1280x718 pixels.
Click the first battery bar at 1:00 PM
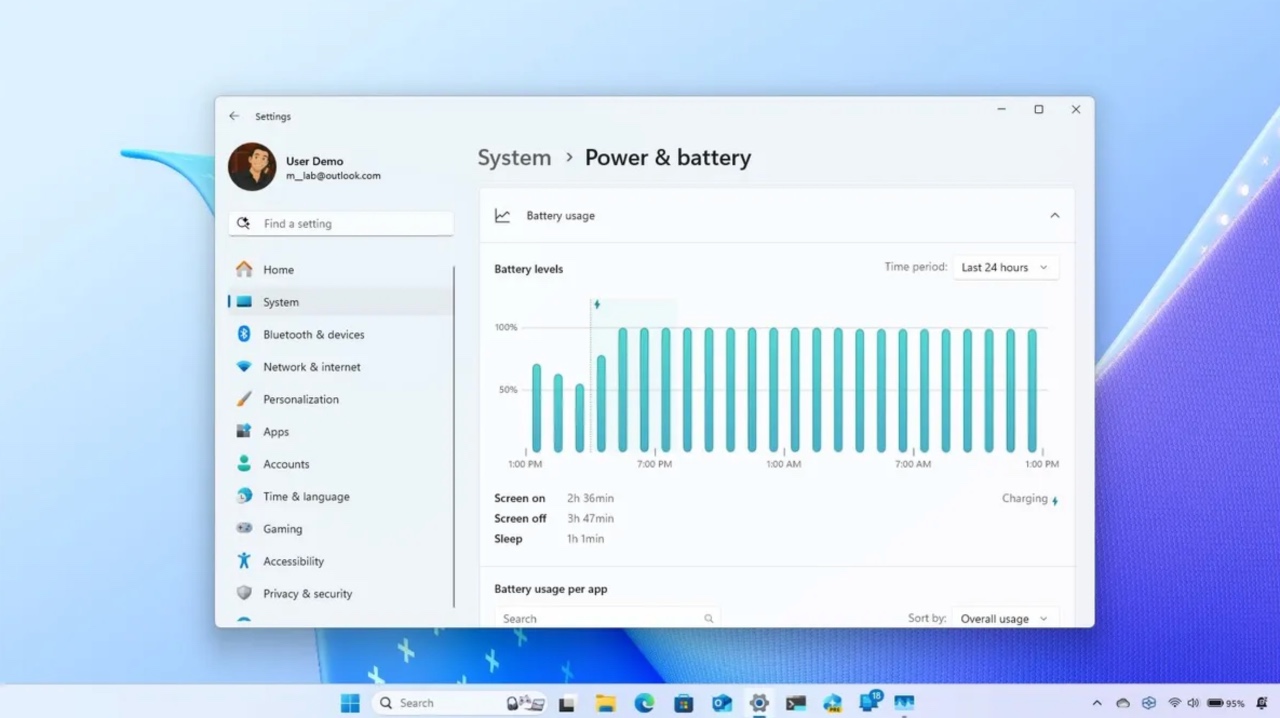coord(536,408)
